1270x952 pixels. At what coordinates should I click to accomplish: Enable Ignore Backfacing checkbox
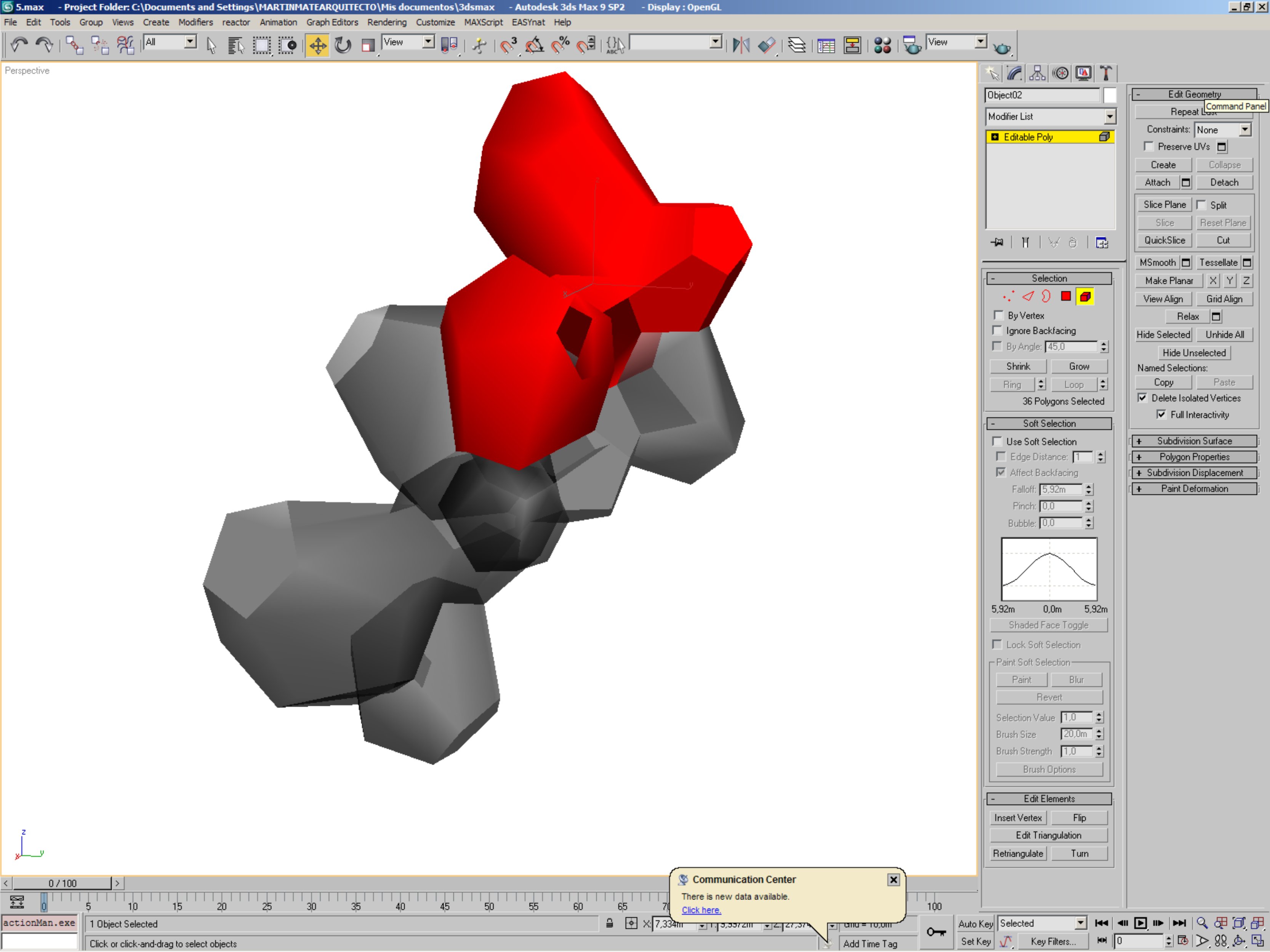point(998,331)
